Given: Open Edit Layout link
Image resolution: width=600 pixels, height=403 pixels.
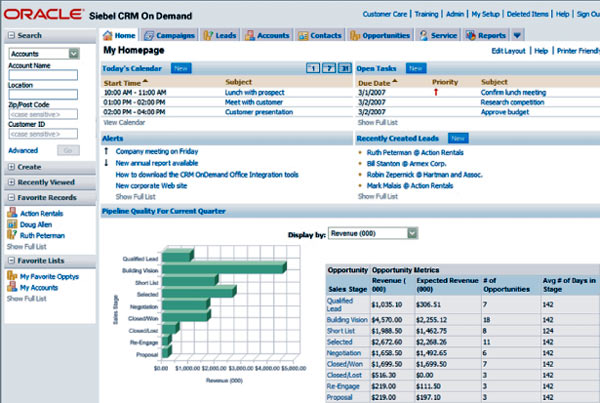Looking at the screenshot, I should 508,51.
